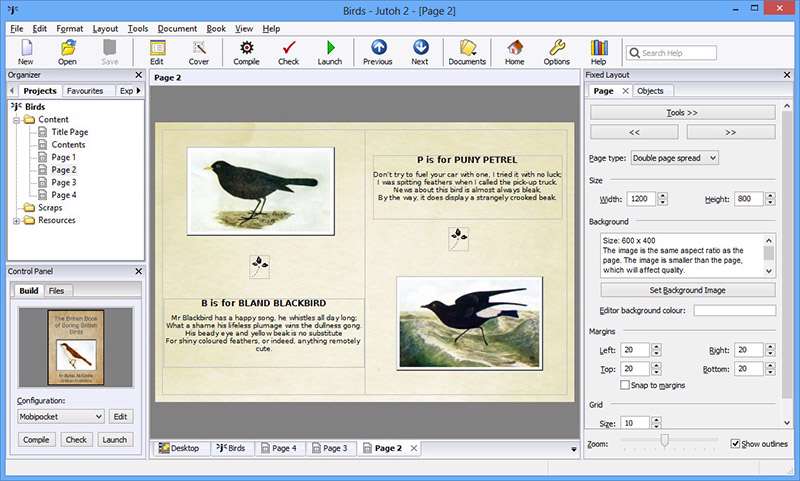
Task: Click the Options wrench icon
Action: (x=557, y=51)
